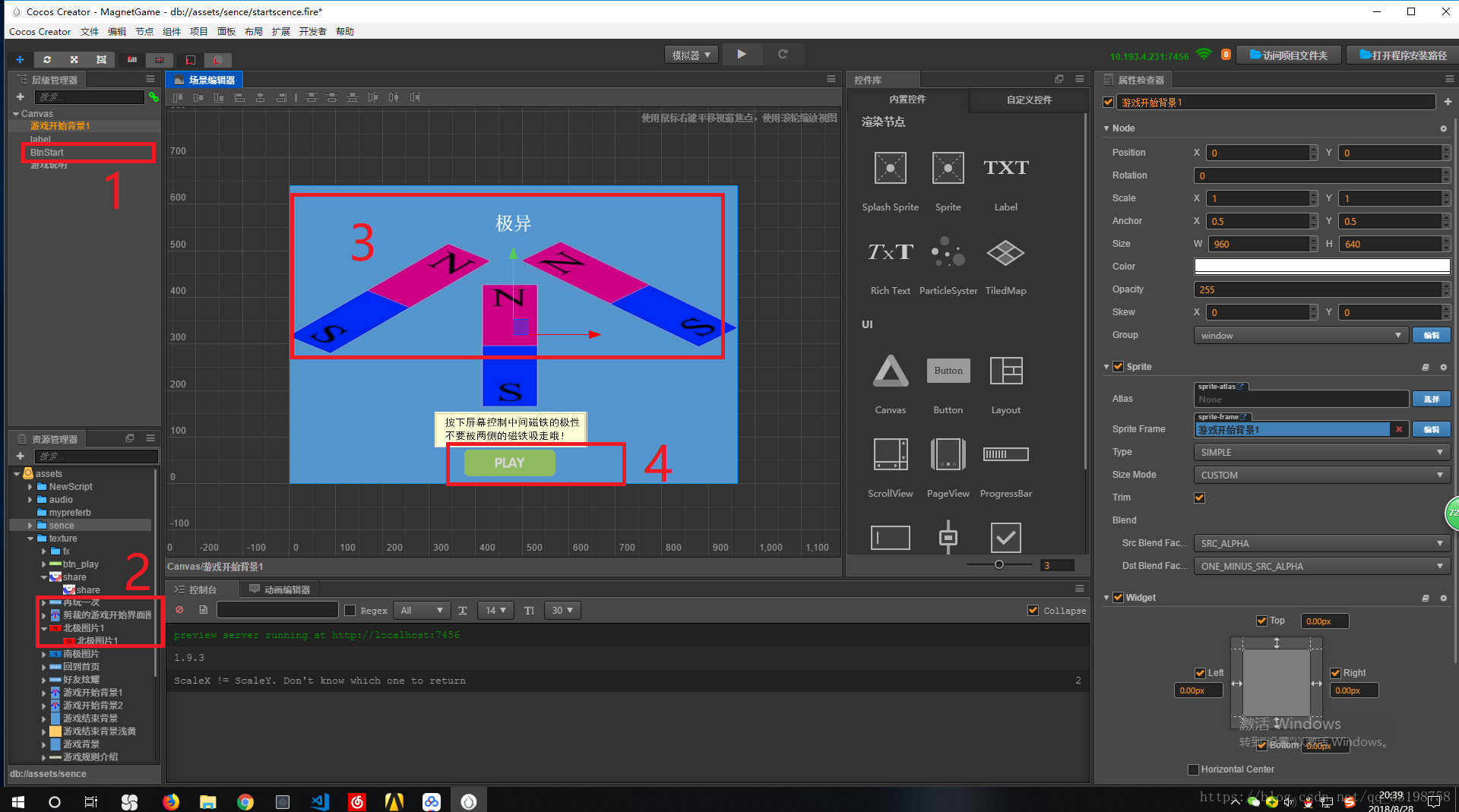Click the Opacity value field

[1318, 290]
